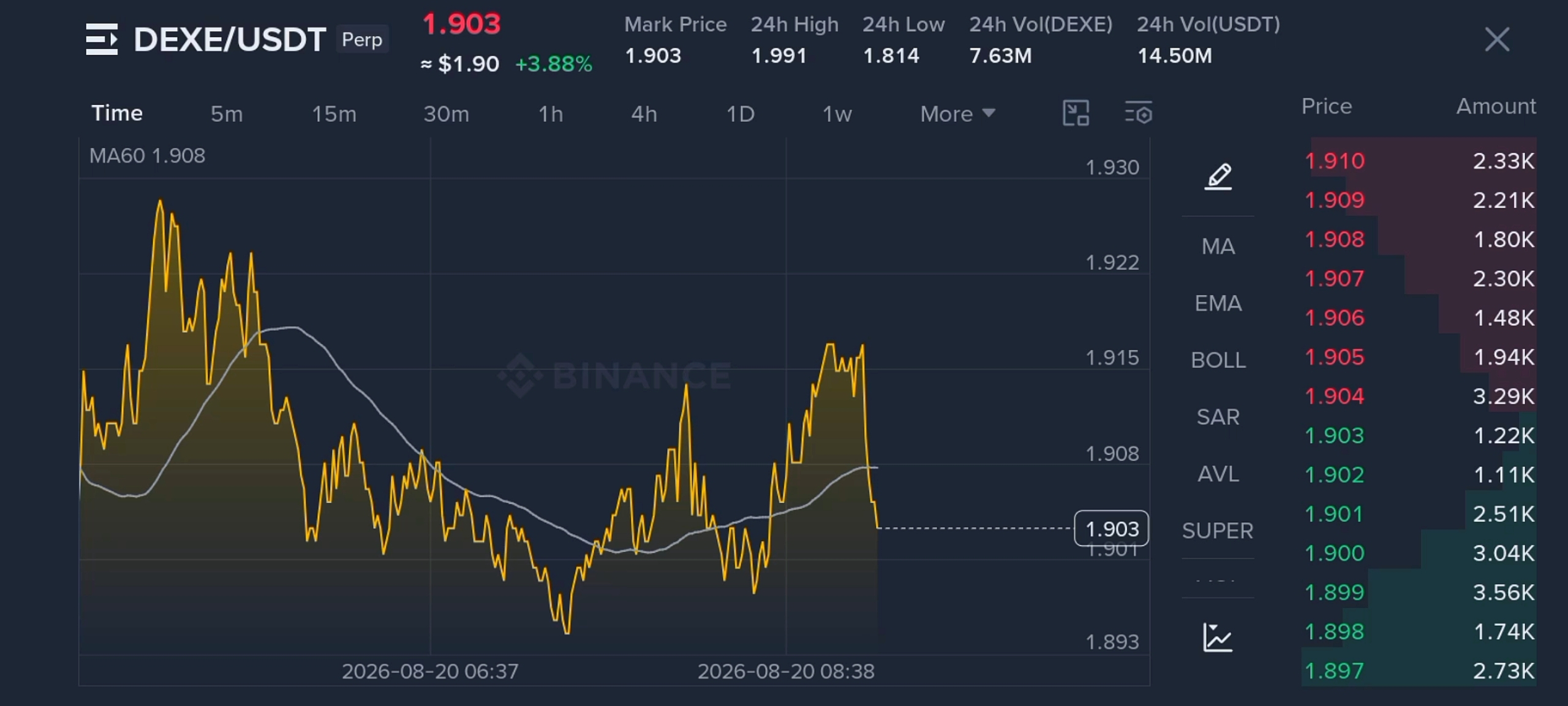Exit fullscreen chart mode icon

[x=1076, y=113]
